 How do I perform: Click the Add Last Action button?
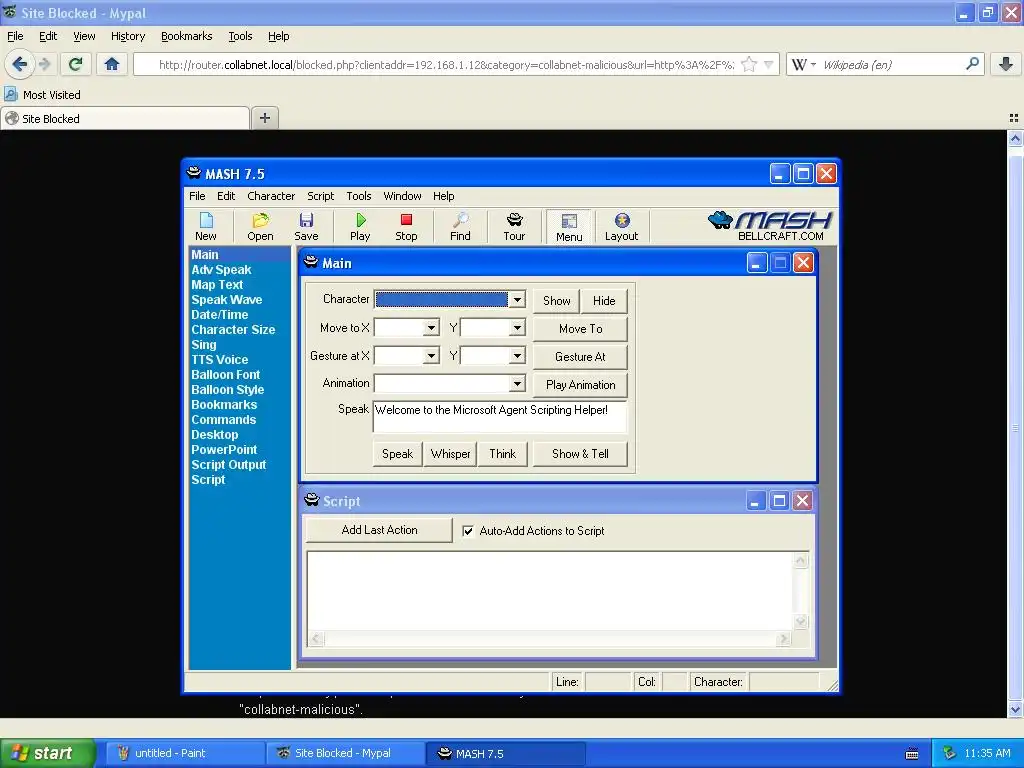pos(379,530)
